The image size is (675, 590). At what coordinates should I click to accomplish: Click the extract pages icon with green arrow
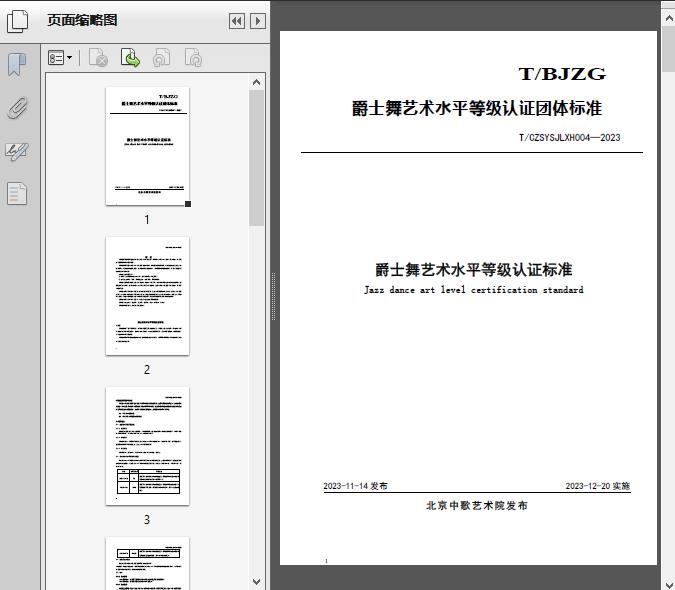[x=130, y=59]
